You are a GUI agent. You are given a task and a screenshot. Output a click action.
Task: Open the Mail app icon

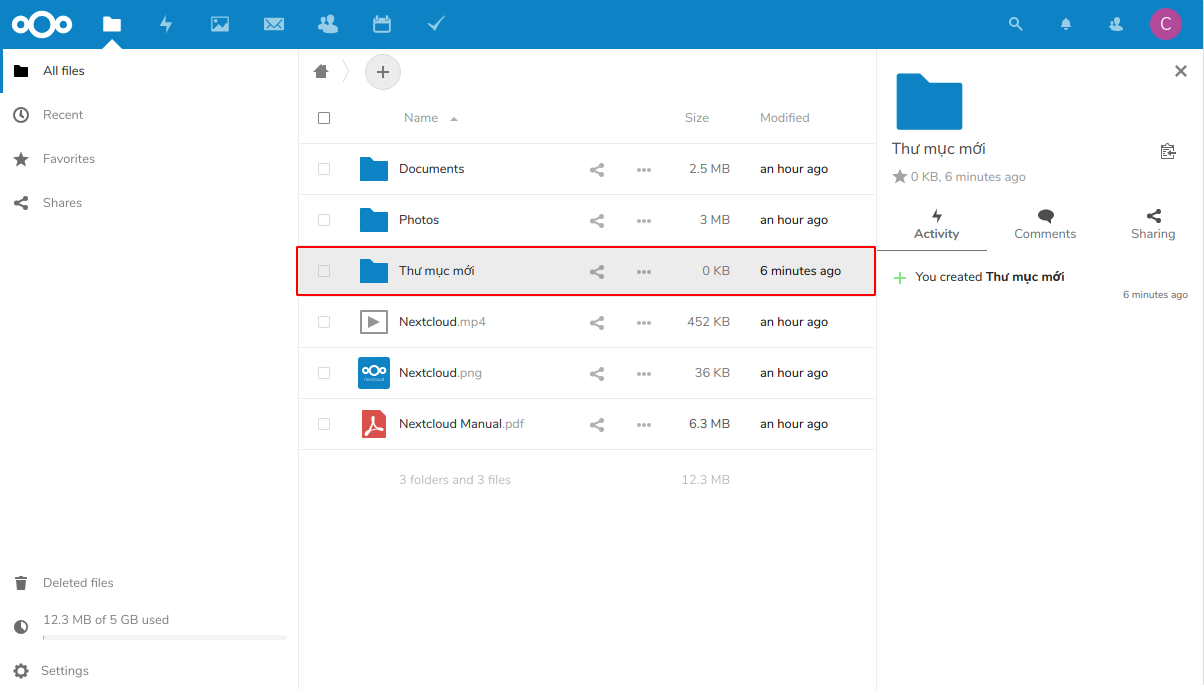pos(274,24)
